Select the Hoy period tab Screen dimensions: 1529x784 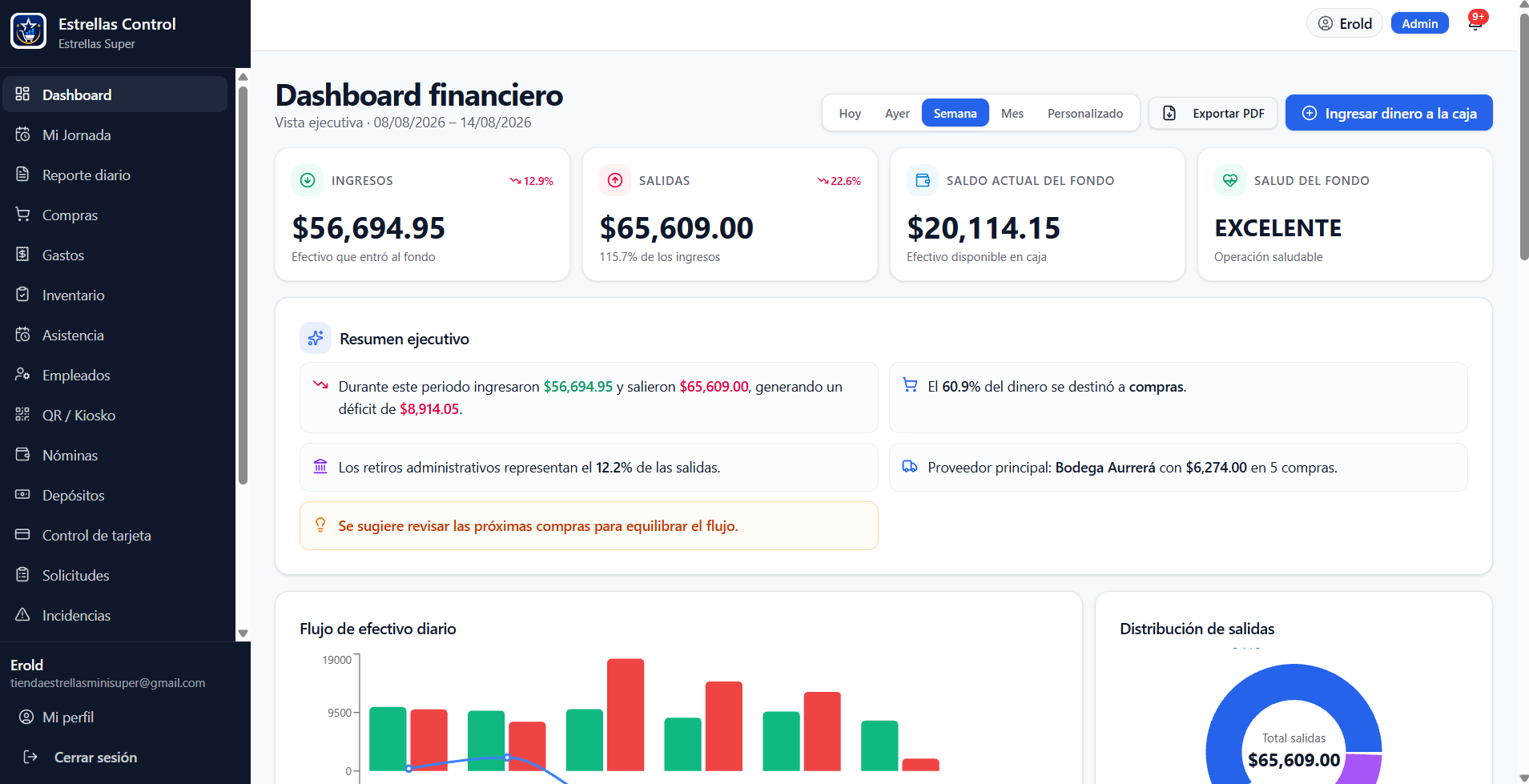click(x=850, y=113)
